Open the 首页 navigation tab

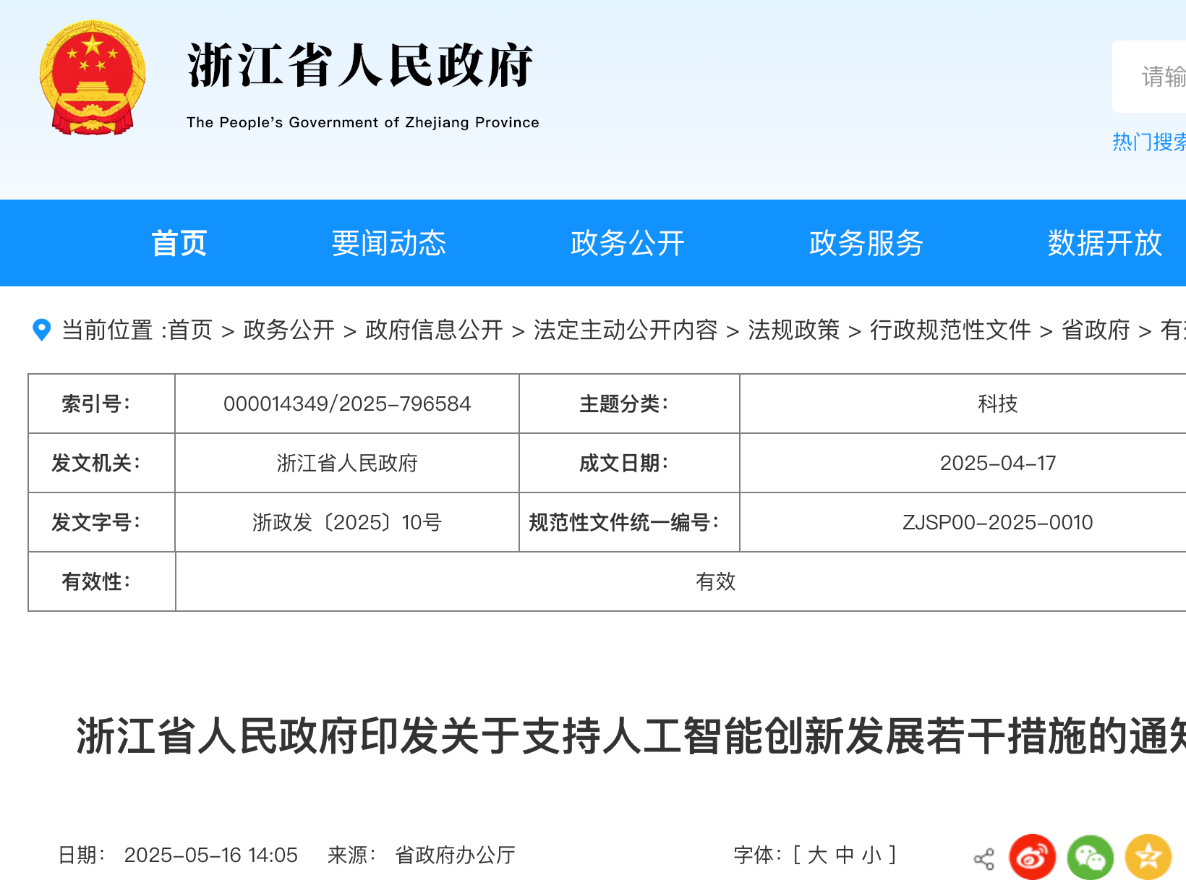(179, 243)
